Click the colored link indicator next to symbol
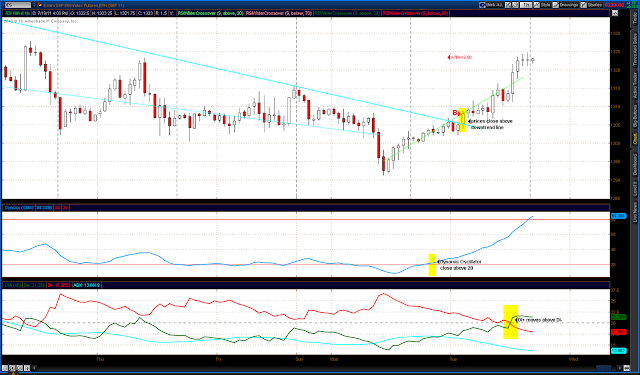The width and height of the screenshot is (640, 375). click(40, 5)
